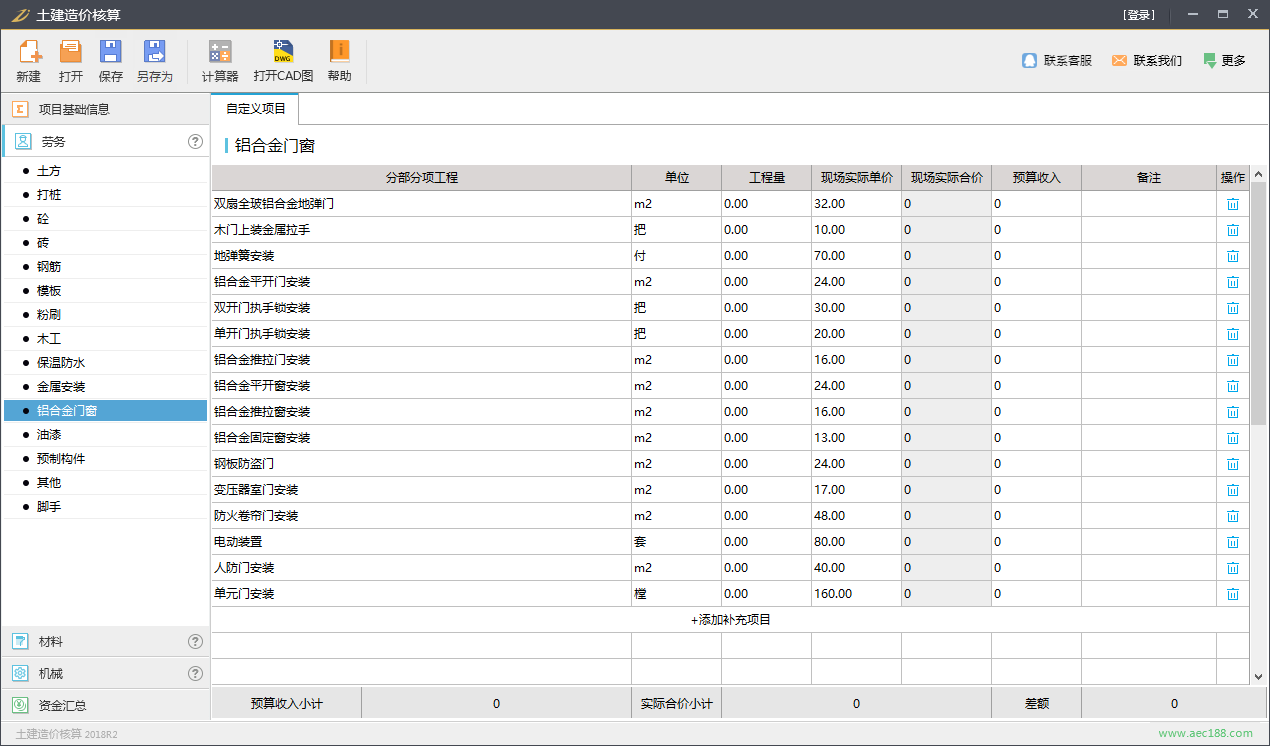1270x746 pixels.
Task: Click the 工程量 cell for 电动装置
Action: coord(765,542)
